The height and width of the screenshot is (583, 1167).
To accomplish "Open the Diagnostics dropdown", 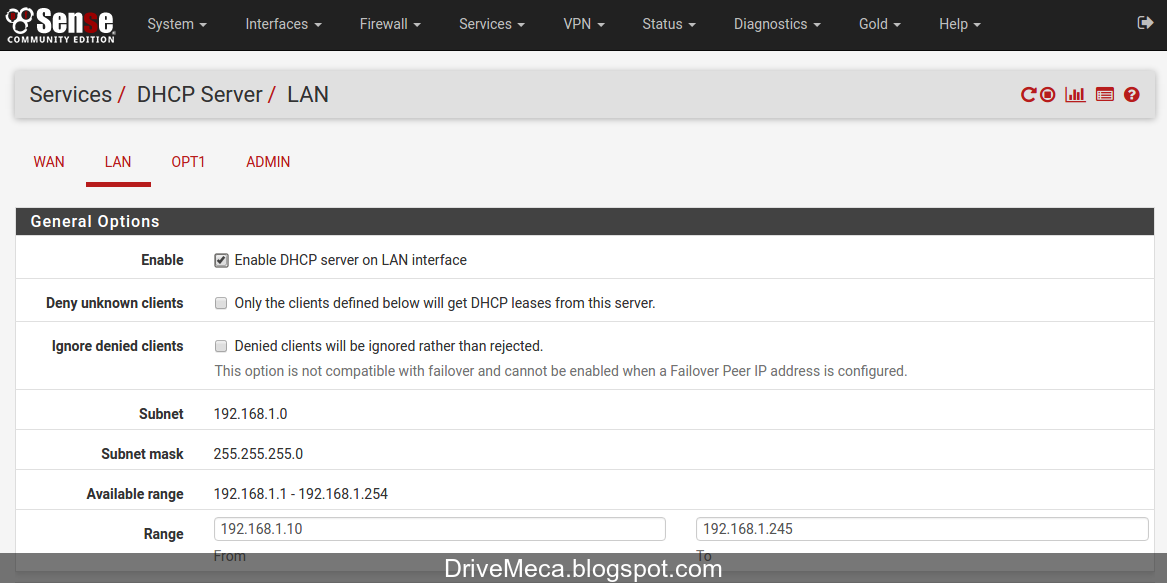I will click(776, 24).
